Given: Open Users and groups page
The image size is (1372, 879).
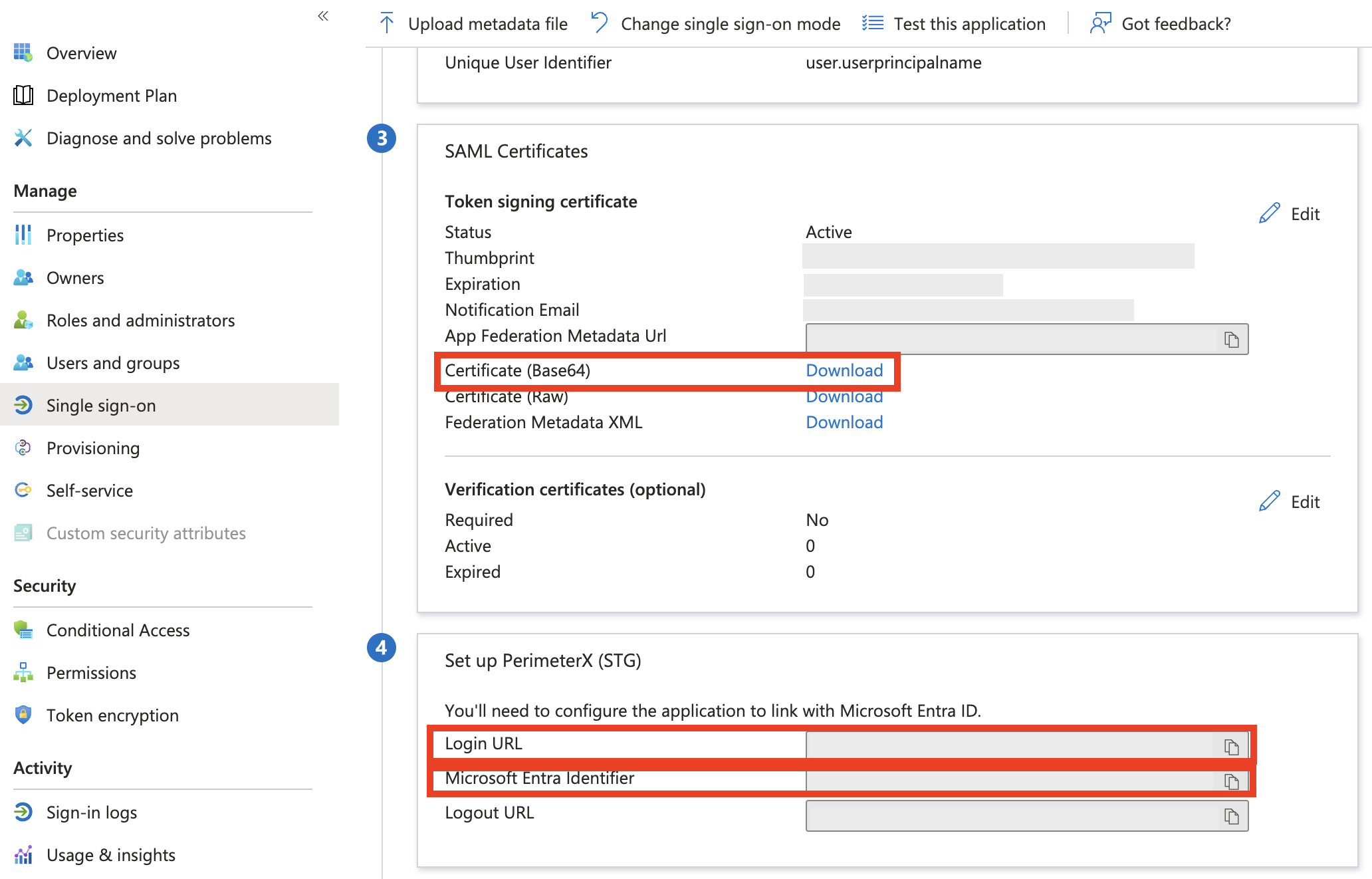Looking at the screenshot, I should 112,363.
